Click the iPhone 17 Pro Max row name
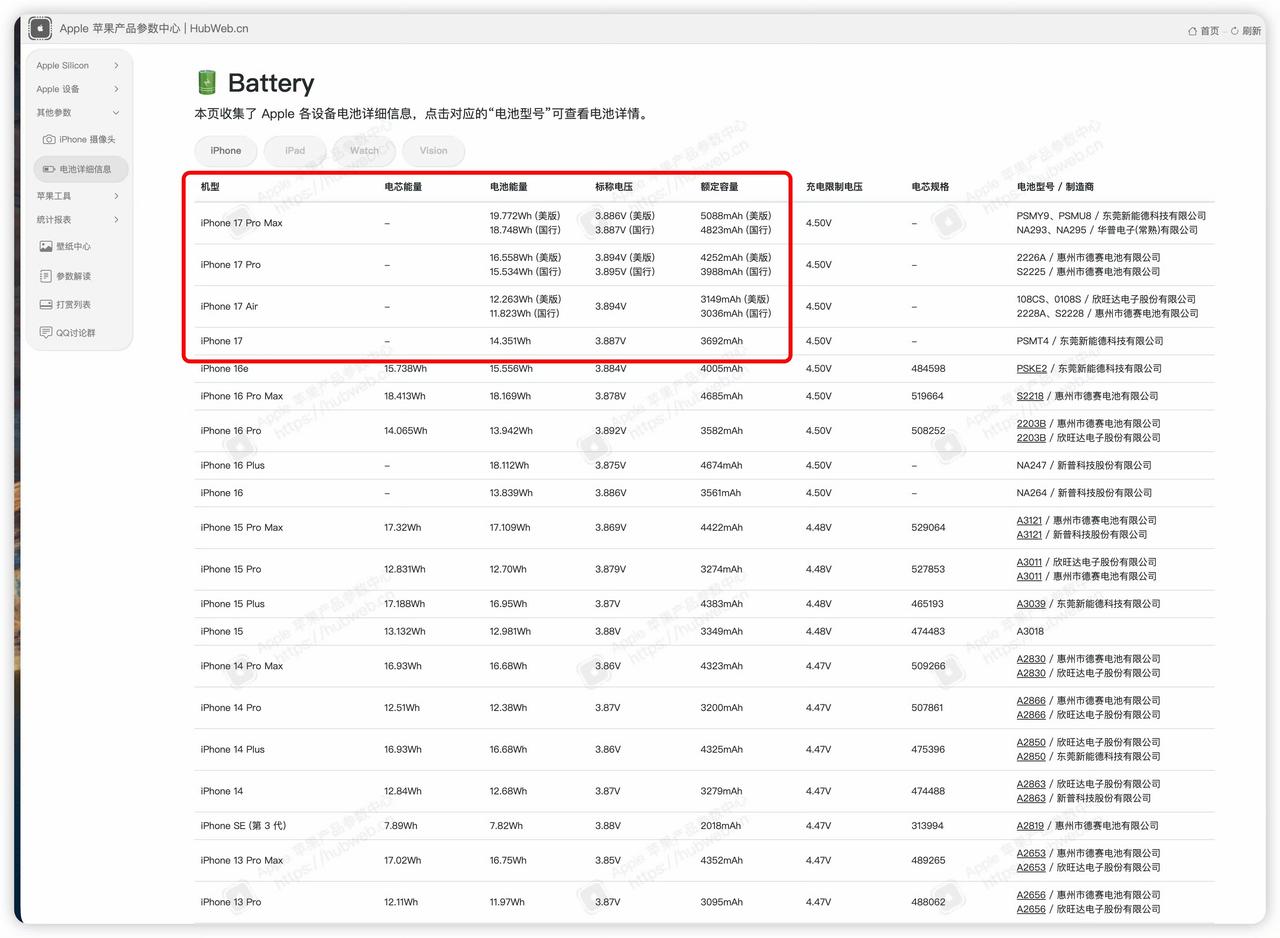The width and height of the screenshot is (1280, 938). tap(241, 223)
